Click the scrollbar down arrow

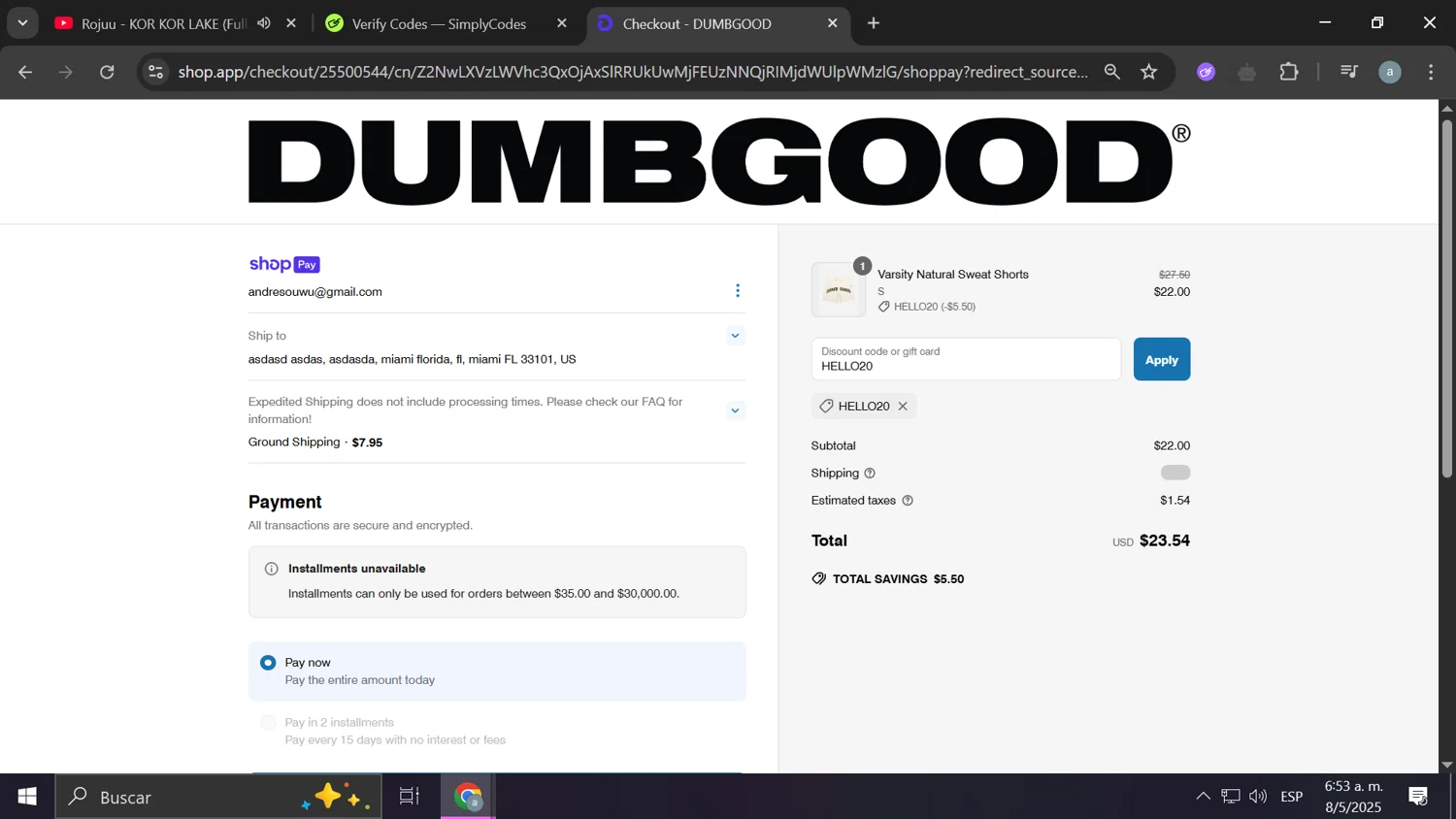click(x=1447, y=765)
